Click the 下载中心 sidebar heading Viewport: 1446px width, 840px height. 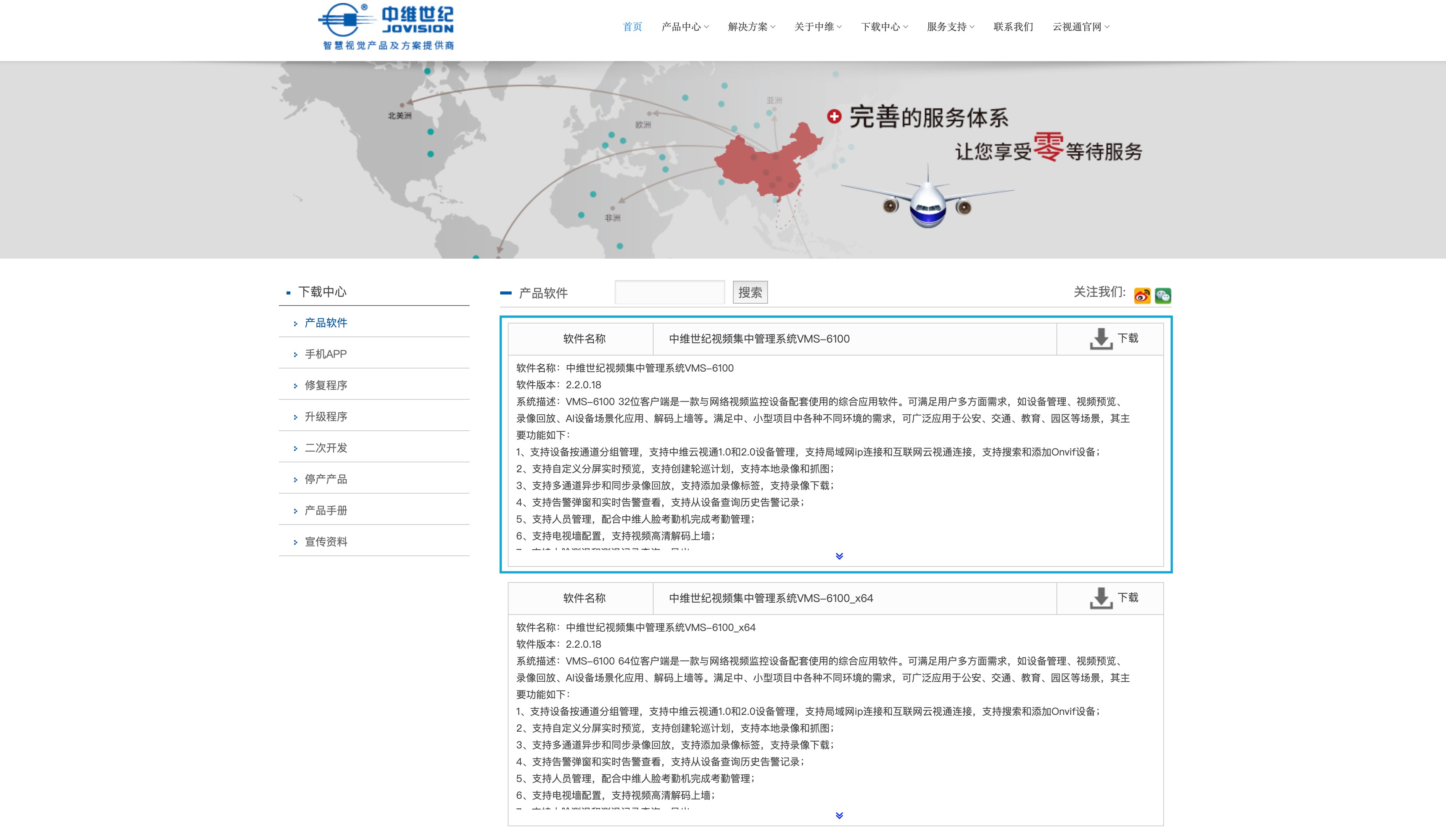click(x=322, y=291)
